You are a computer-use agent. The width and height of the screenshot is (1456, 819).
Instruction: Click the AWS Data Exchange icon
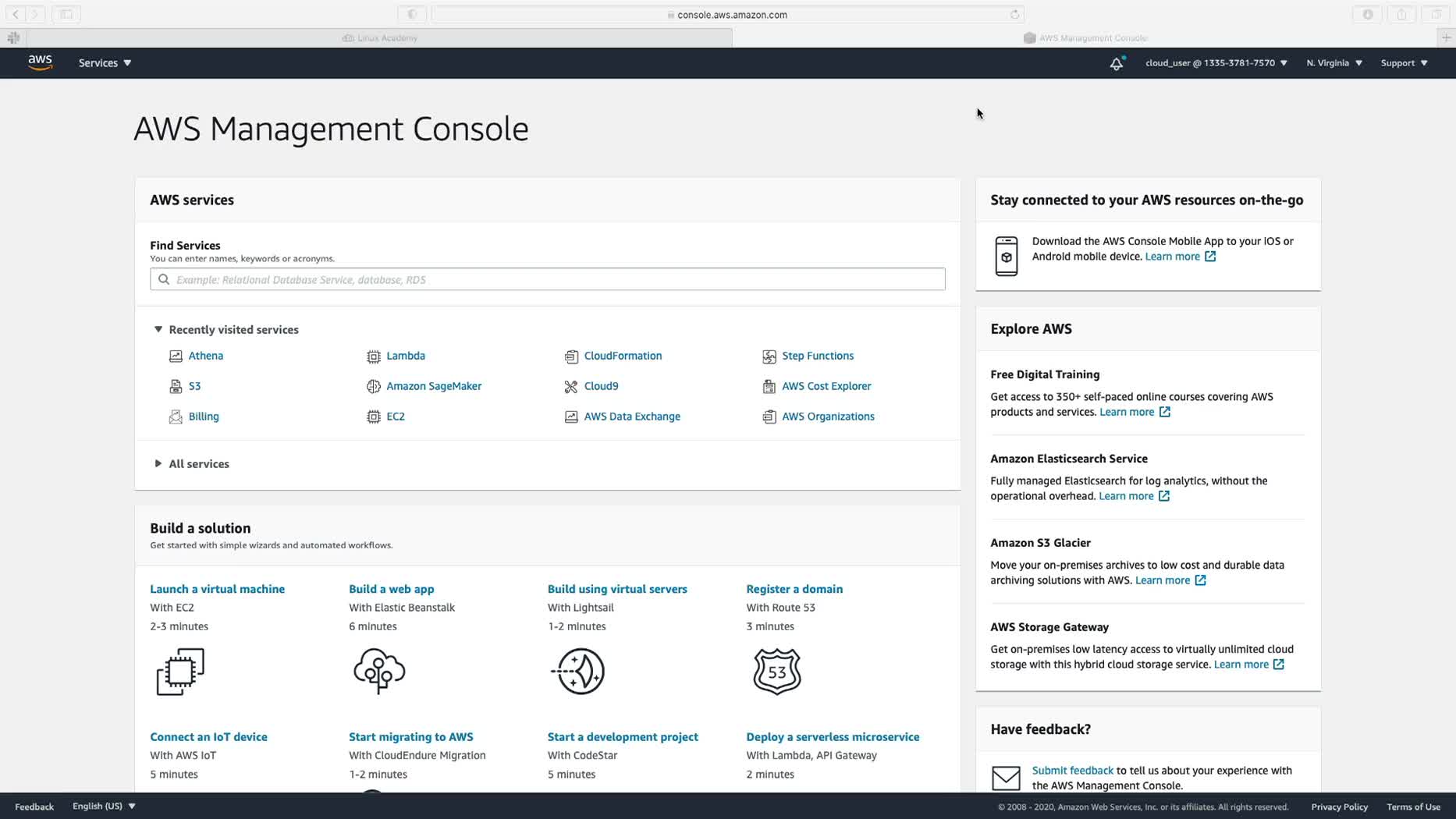pyautogui.click(x=571, y=417)
